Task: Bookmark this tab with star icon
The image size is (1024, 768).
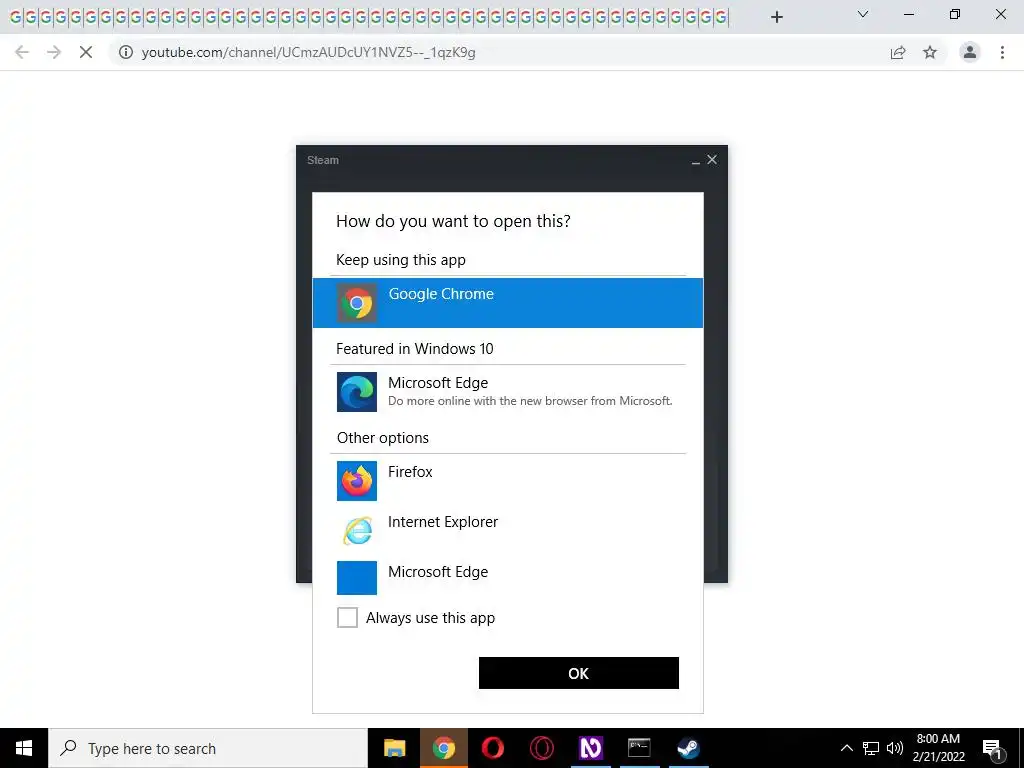Action: coord(930,52)
